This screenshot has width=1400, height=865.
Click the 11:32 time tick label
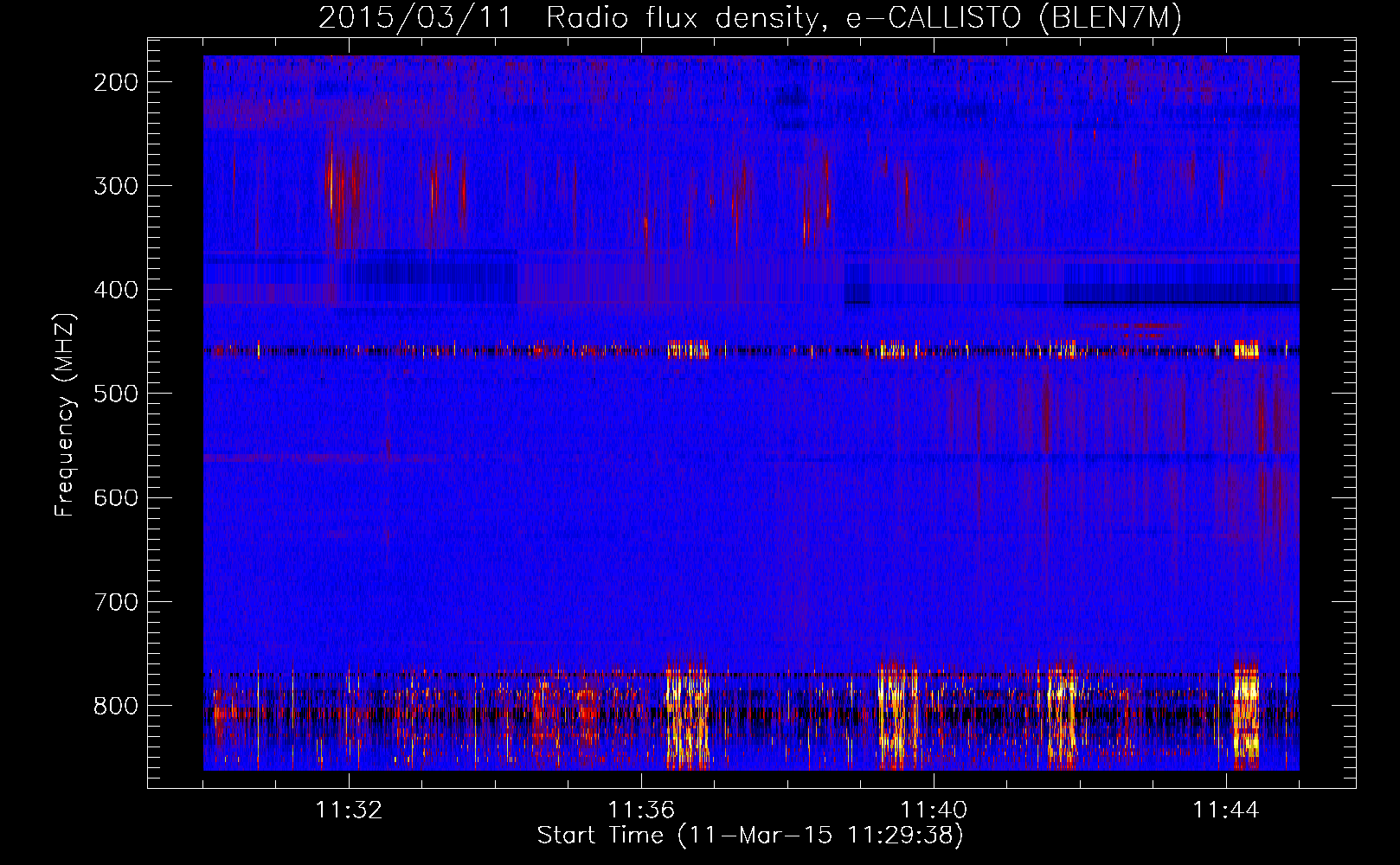349,810
